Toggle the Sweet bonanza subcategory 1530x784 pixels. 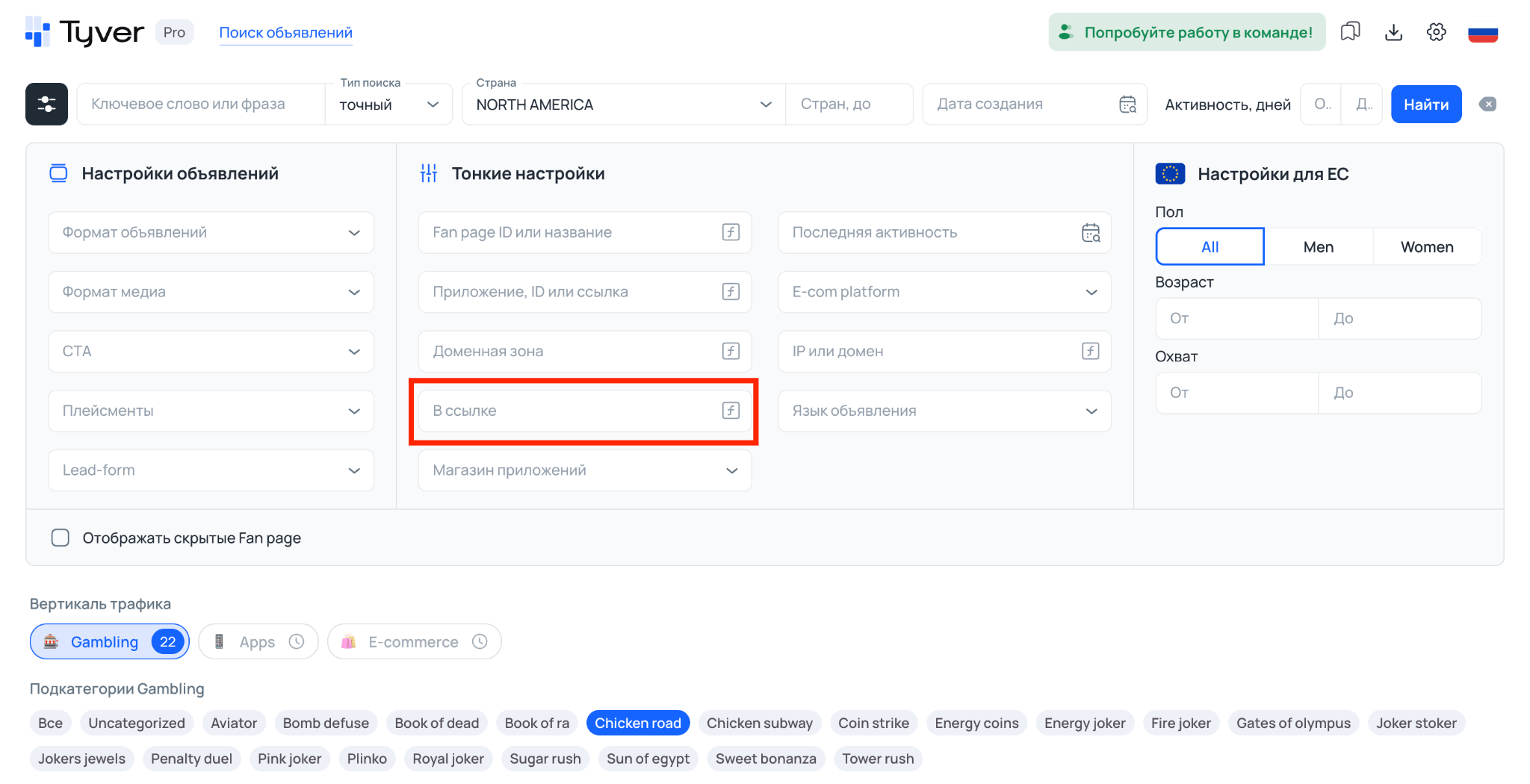(x=766, y=759)
